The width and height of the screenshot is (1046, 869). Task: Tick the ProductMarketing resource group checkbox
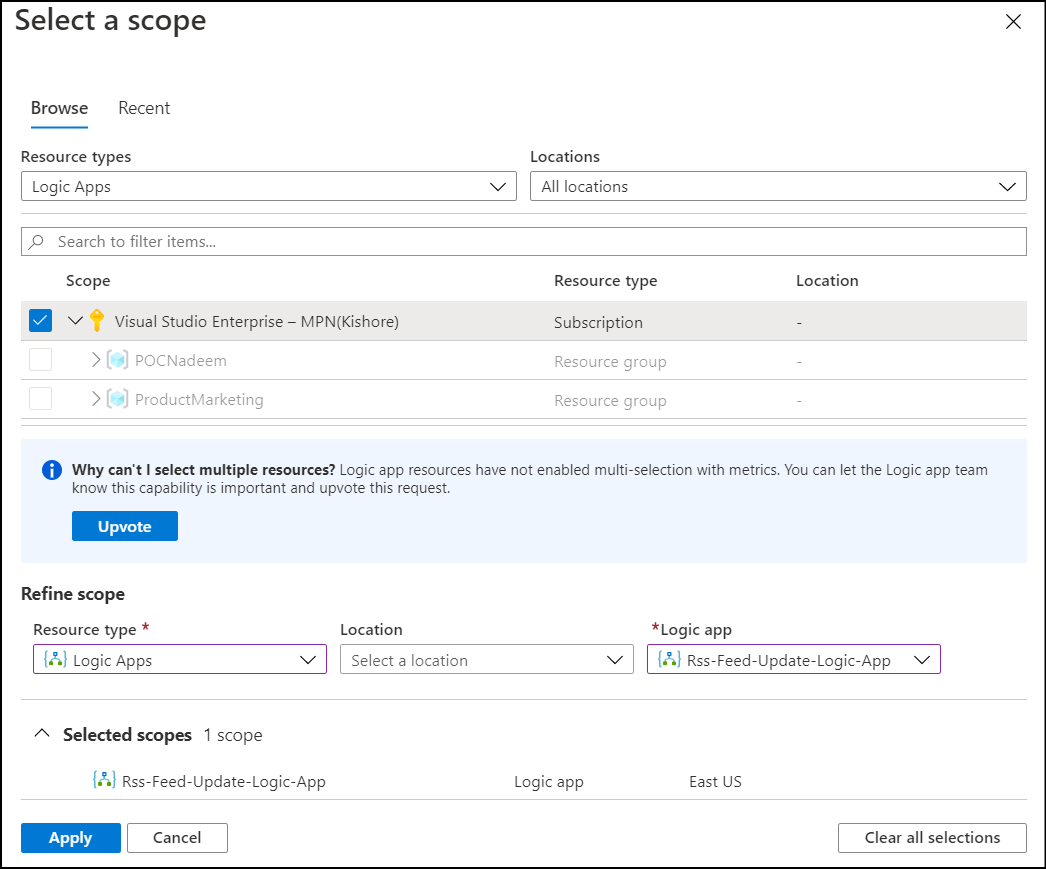40,399
